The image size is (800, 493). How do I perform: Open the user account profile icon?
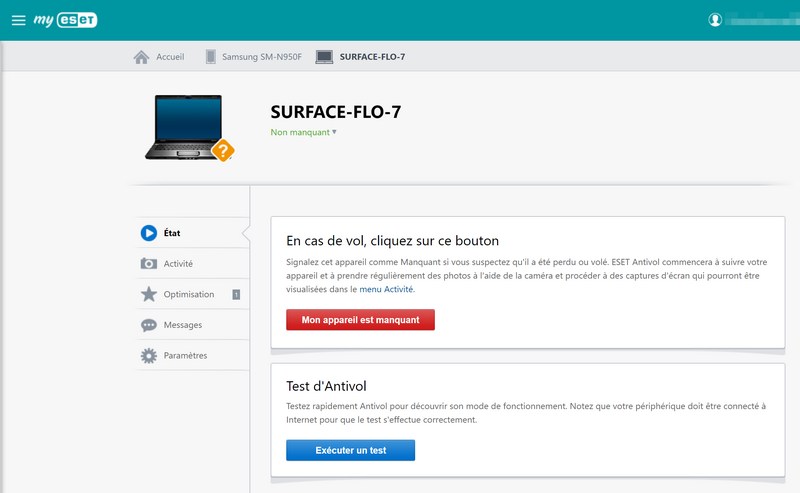[x=715, y=20]
